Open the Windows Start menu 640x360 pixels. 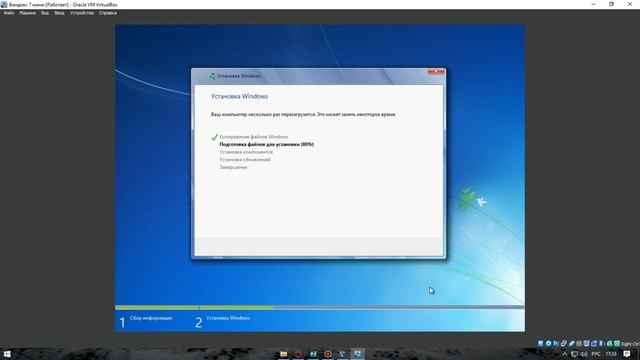click(7, 354)
